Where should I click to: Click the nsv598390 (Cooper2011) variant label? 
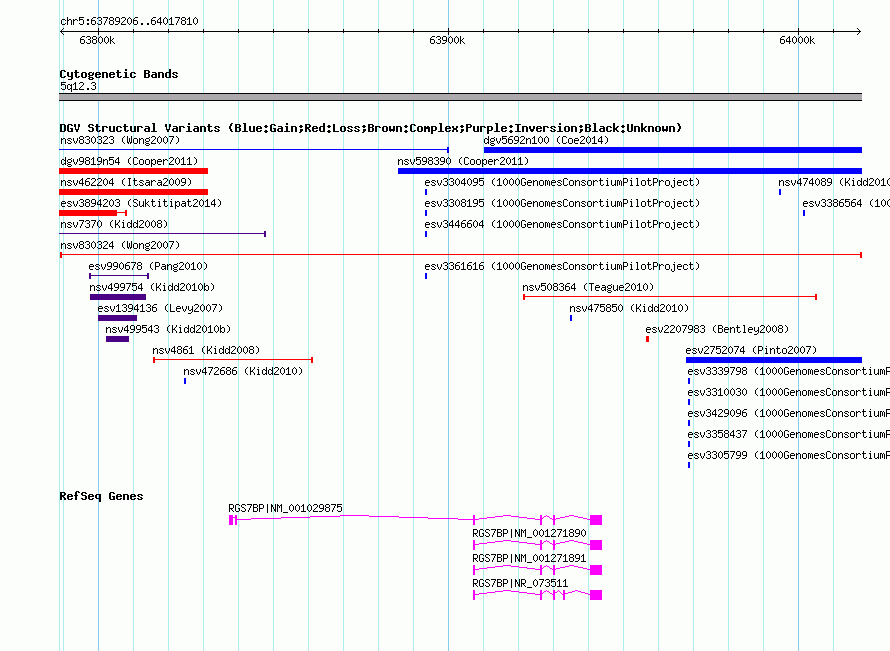(463, 161)
